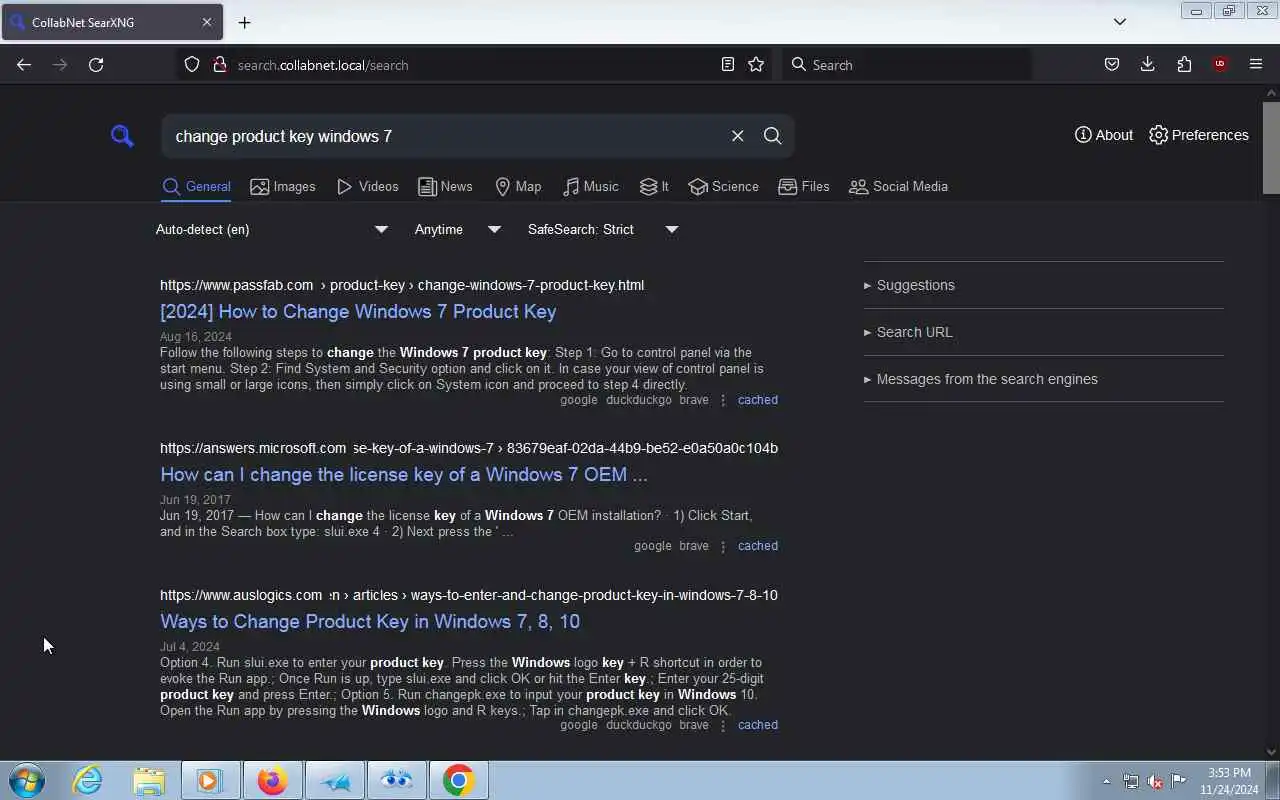Switch to the Videos tab
This screenshot has width=1280, height=800.
tap(368, 187)
